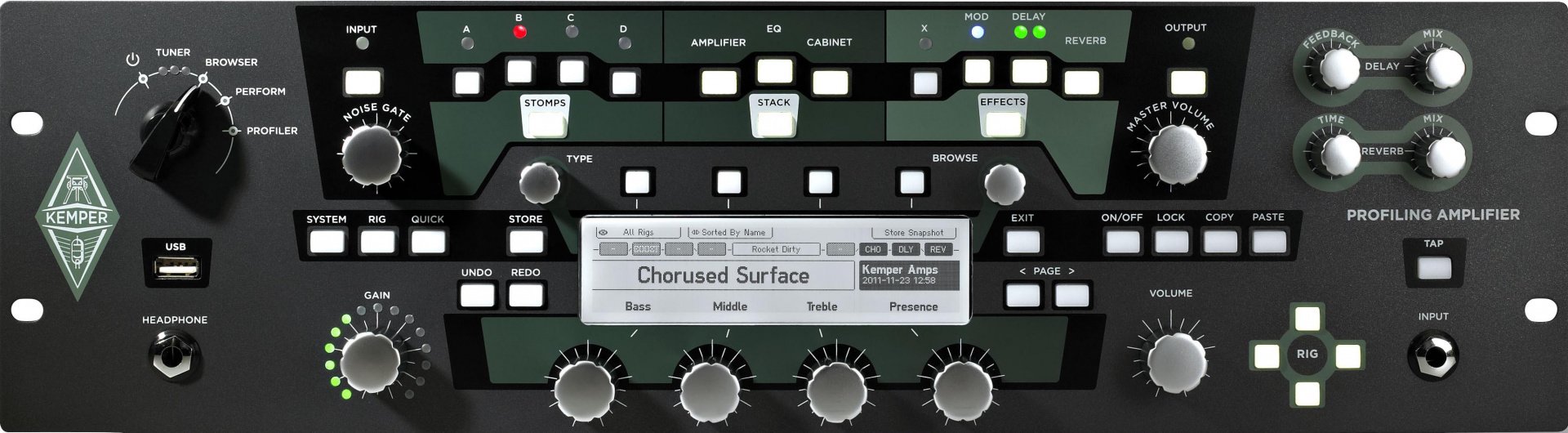Toggle stomp slot A button

point(467,83)
